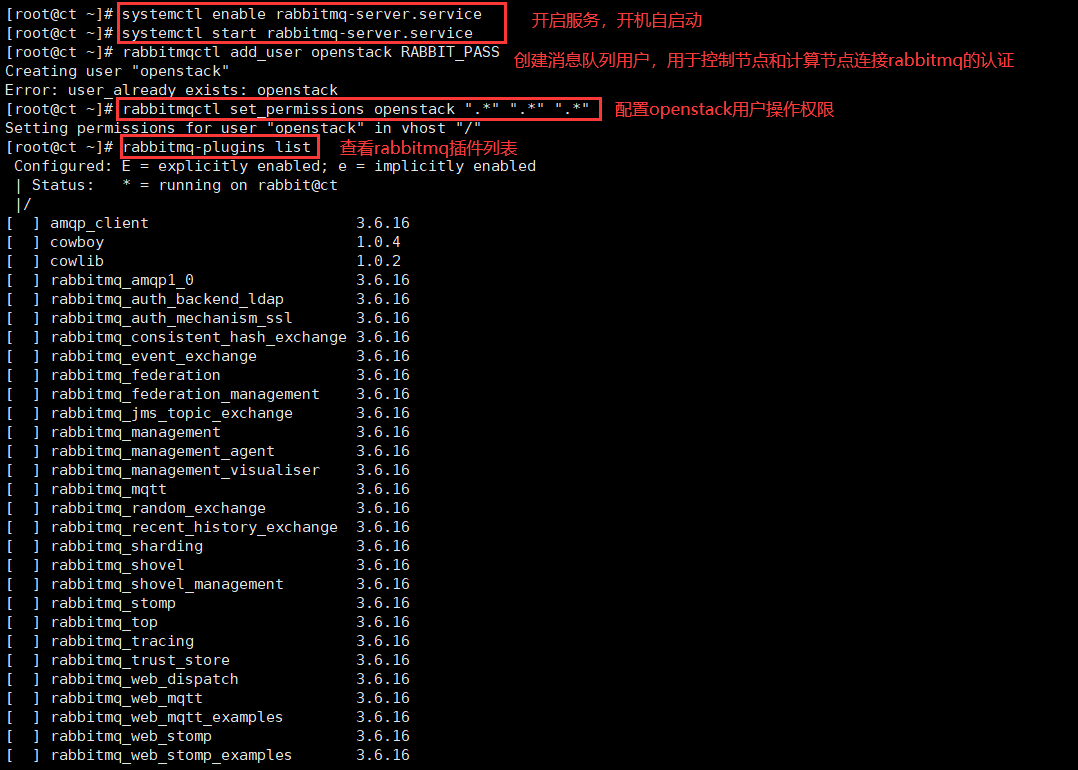This screenshot has width=1078, height=770.
Task: Click the rabbitmq_web_stomp_examples plugin name
Action: [171, 755]
